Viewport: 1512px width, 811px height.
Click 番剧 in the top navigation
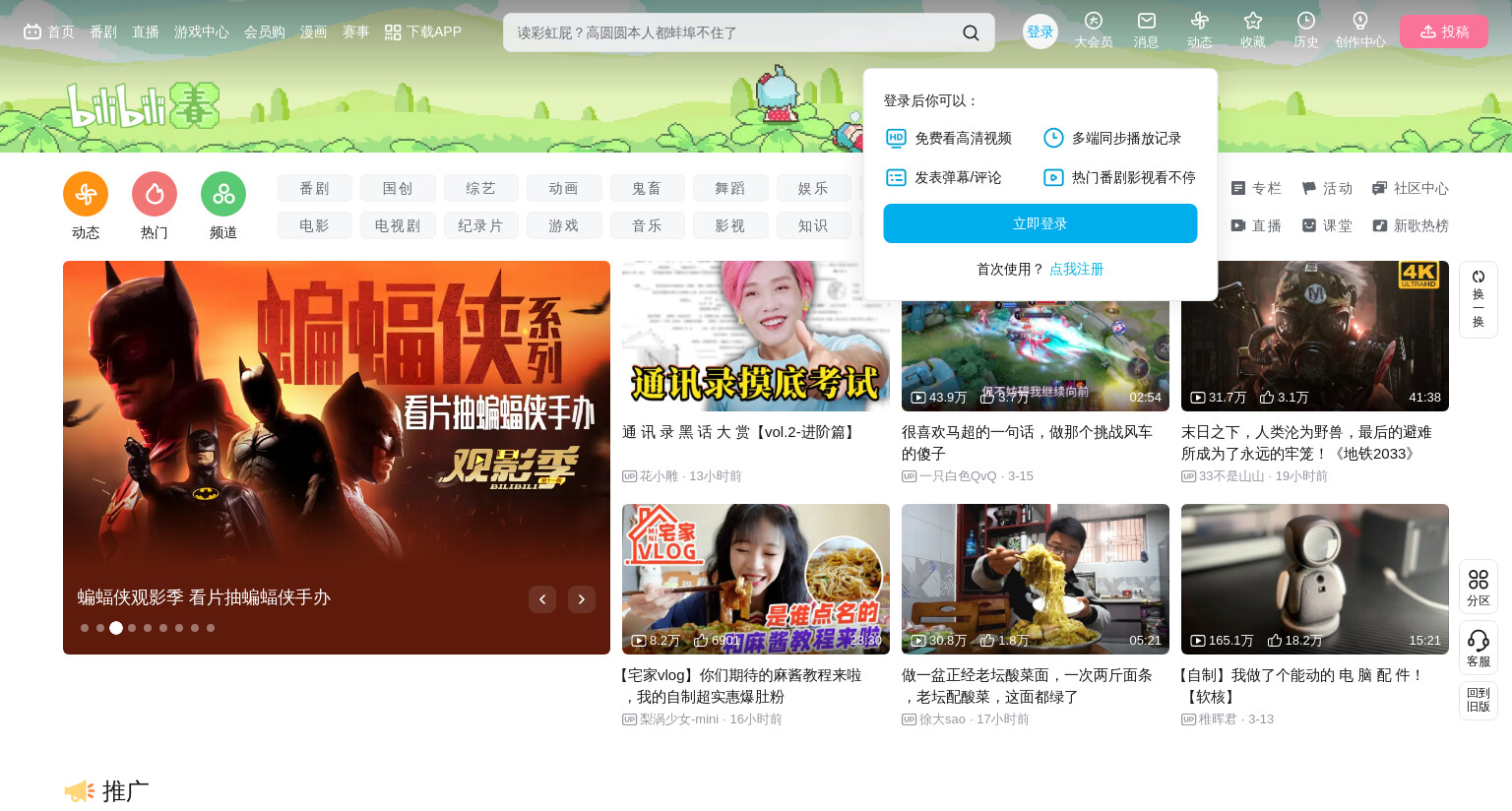point(103,31)
